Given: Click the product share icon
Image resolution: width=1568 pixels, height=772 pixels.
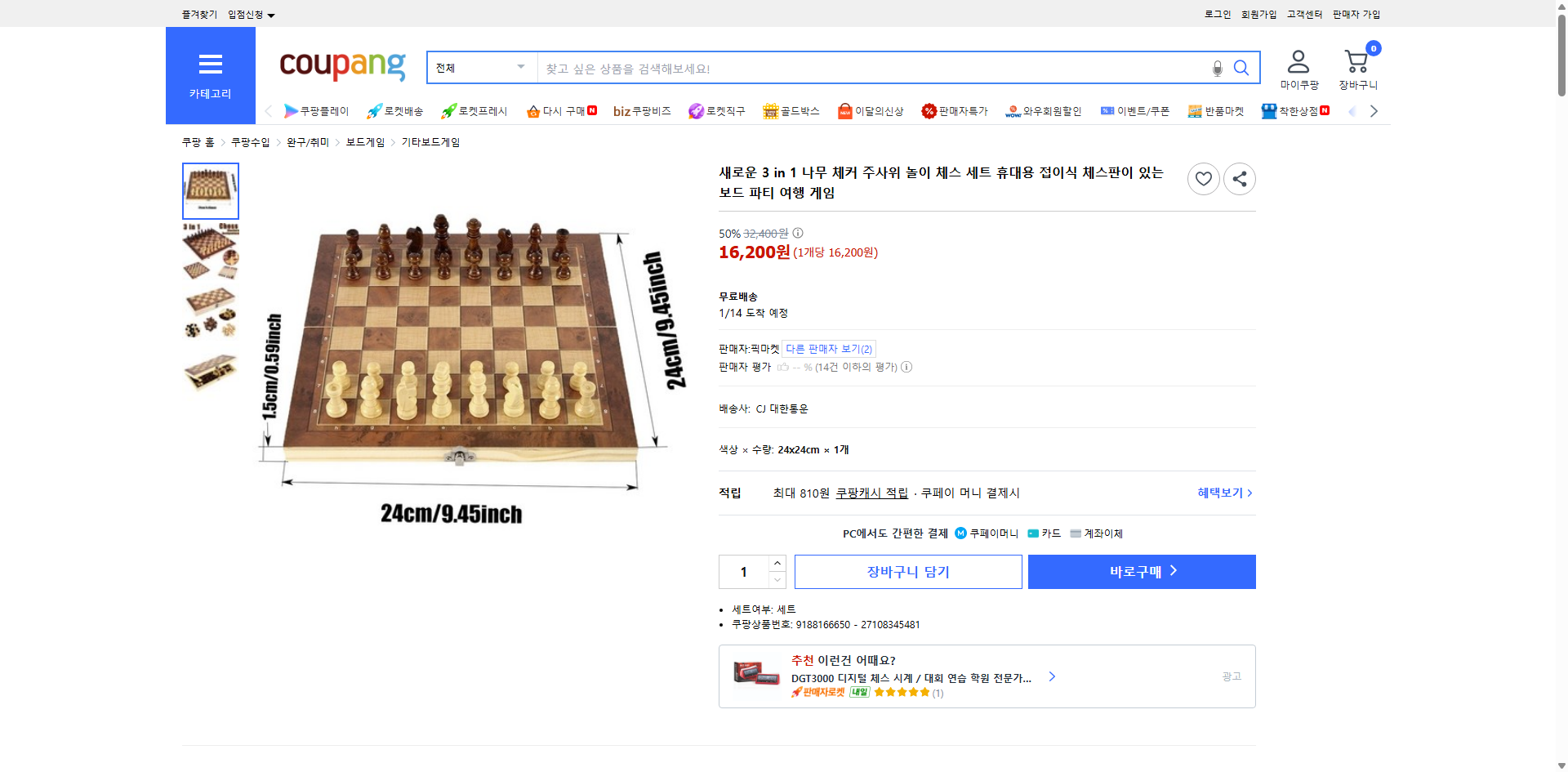Looking at the screenshot, I should point(1239,178).
